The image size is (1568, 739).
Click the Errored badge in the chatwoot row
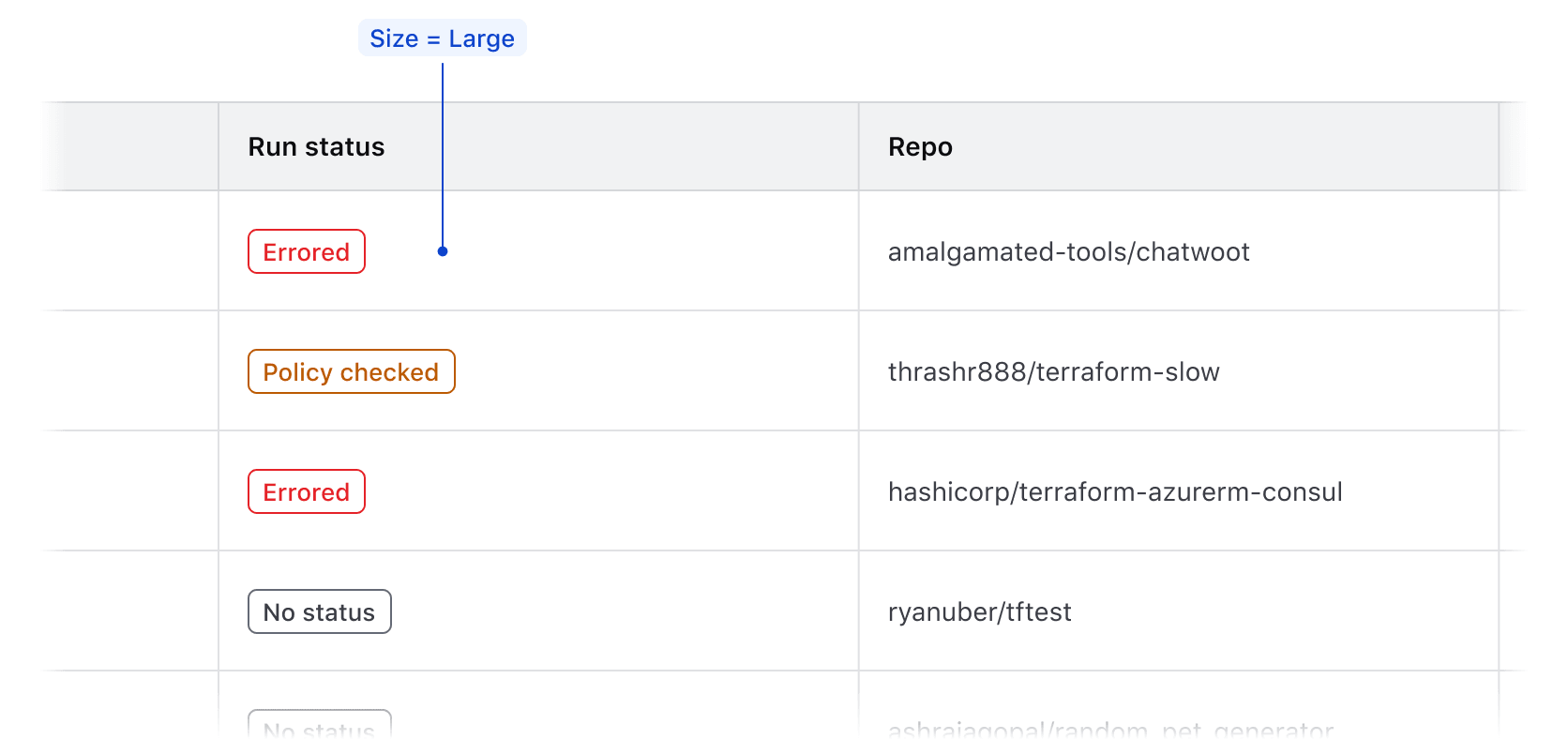coord(306,252)
